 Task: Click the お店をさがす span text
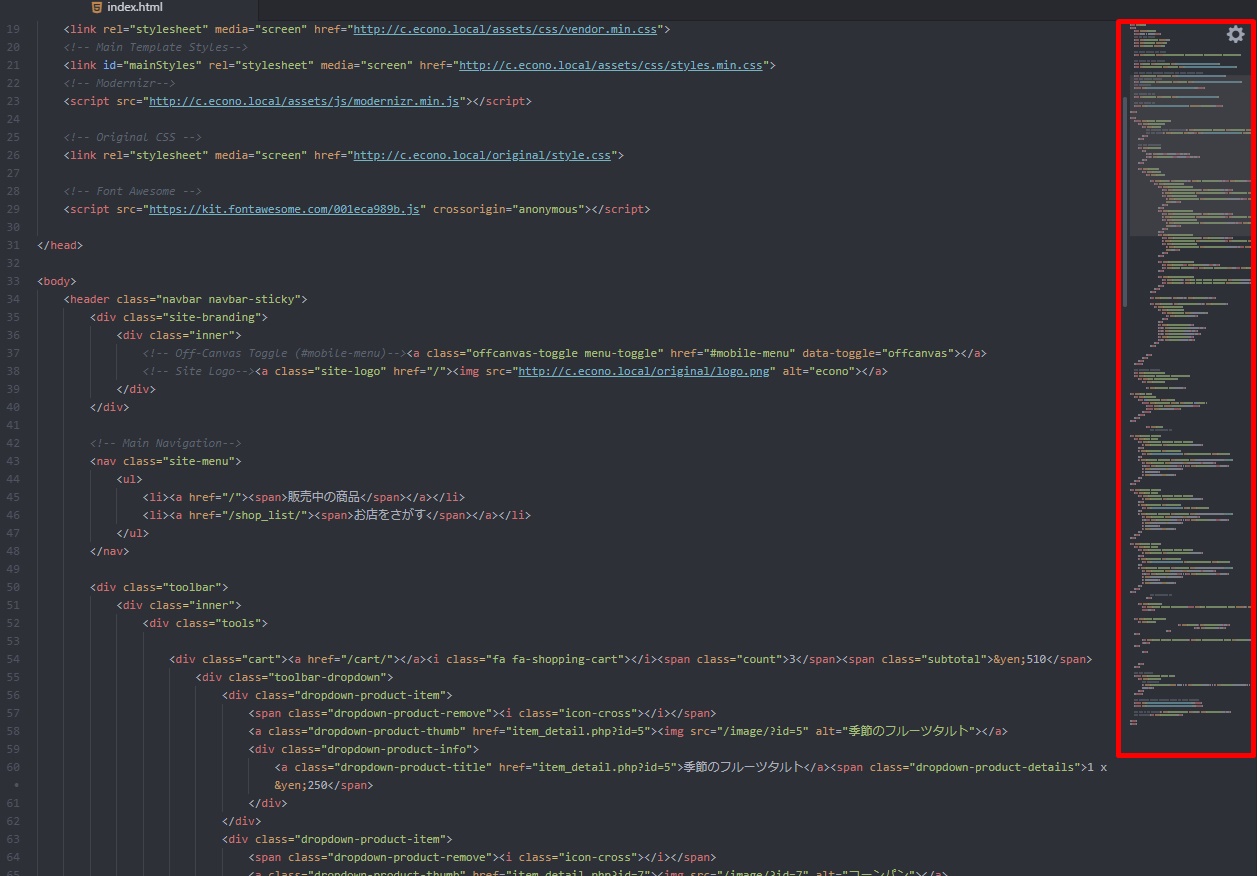pyautogui.click(x=390, y=515)
